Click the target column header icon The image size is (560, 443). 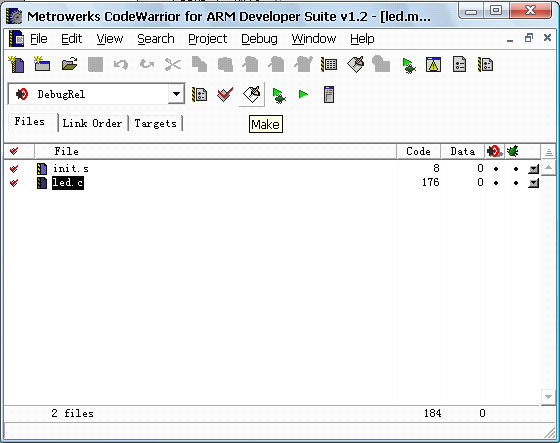[x=494, y=151]
